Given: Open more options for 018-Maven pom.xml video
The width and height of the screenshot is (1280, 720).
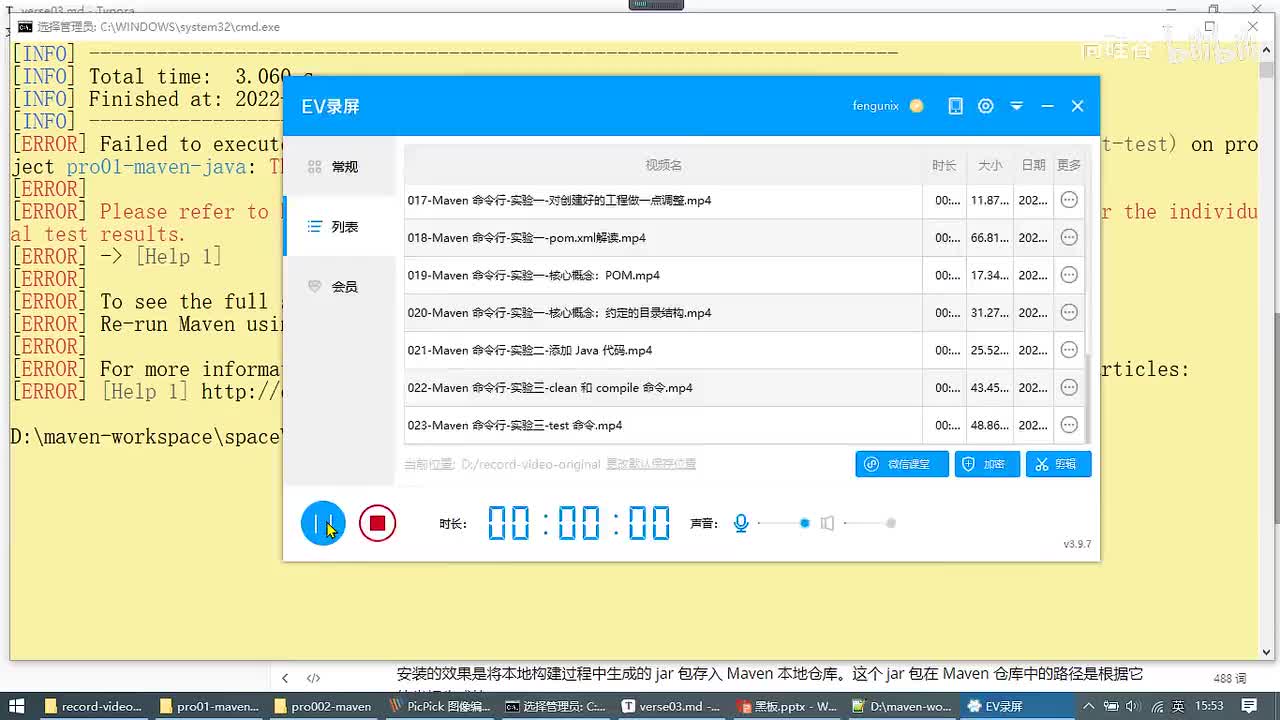Looking at the screenshot, I should (x=1069, y=238).
